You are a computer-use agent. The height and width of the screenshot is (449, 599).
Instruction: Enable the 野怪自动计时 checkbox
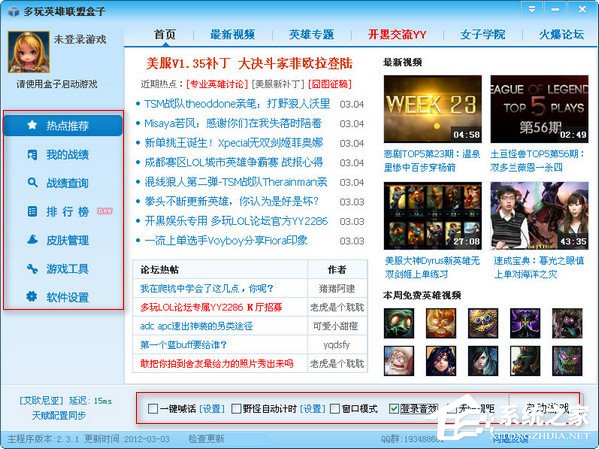point(236,409)
